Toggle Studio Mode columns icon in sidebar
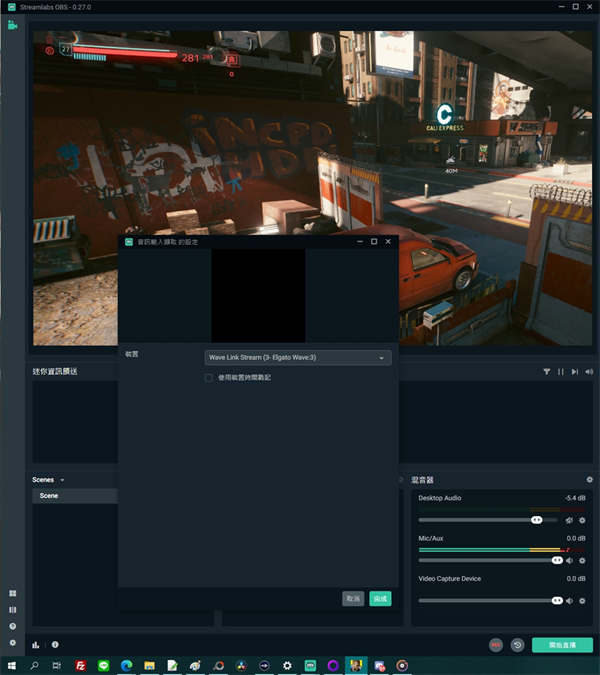Viewport: 600px width, 675px height. (x=12, y=610)
